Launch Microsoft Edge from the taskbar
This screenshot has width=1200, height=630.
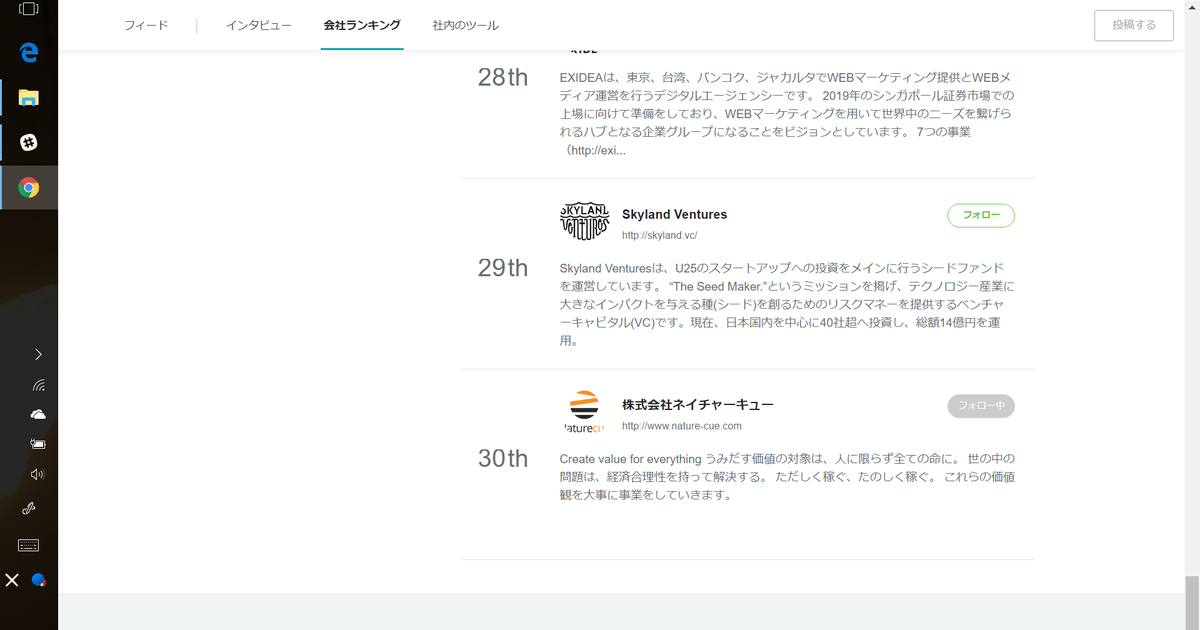coord(29,53)
